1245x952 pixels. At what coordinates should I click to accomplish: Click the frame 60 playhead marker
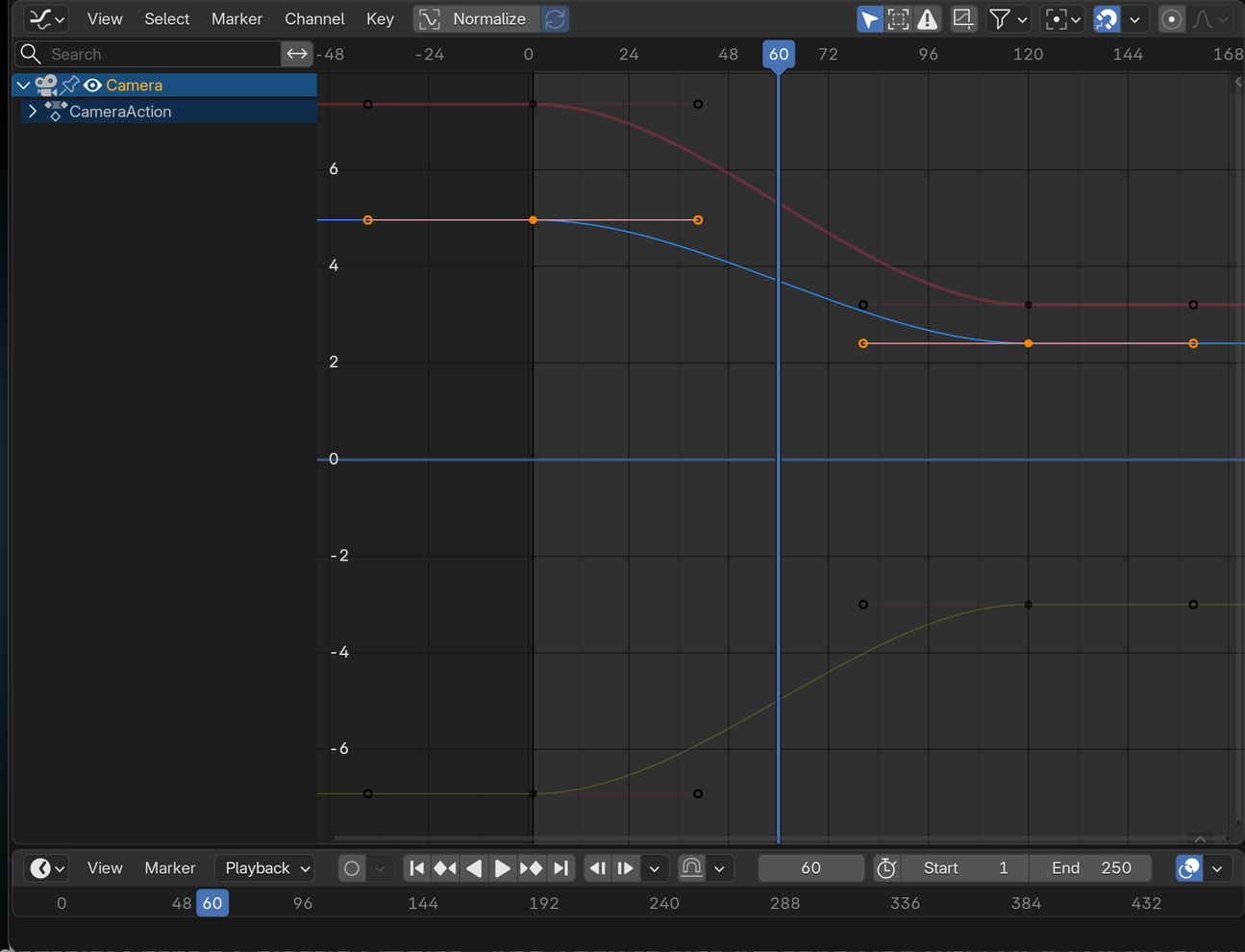[779, 54]
